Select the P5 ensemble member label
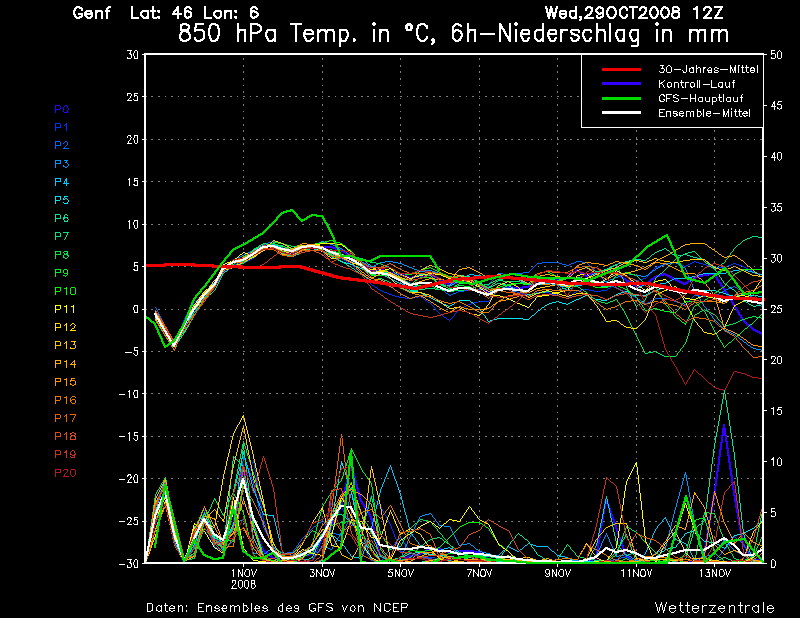800x618 pixels. point(61,200)
